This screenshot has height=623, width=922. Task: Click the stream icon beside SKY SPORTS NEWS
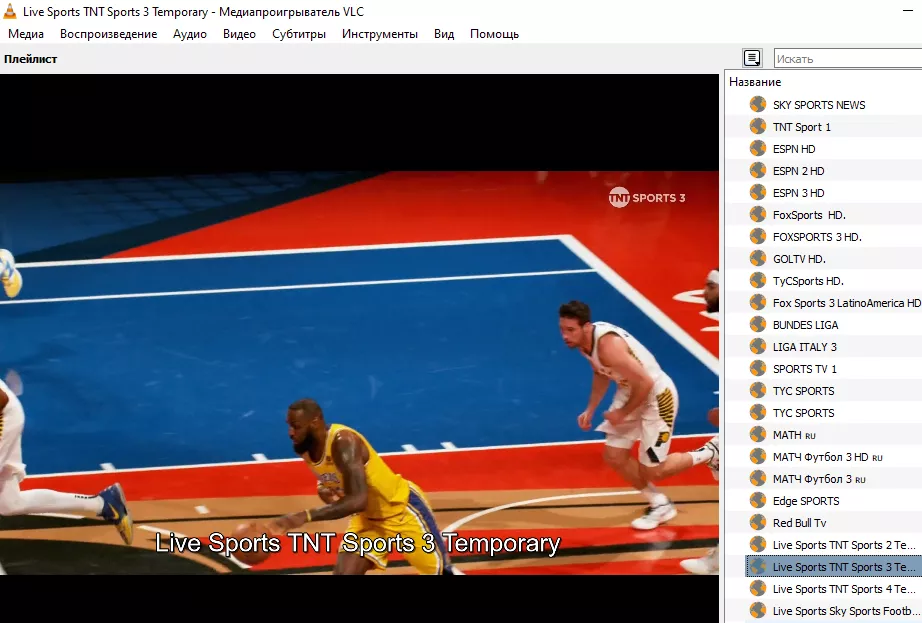point(758,105)
